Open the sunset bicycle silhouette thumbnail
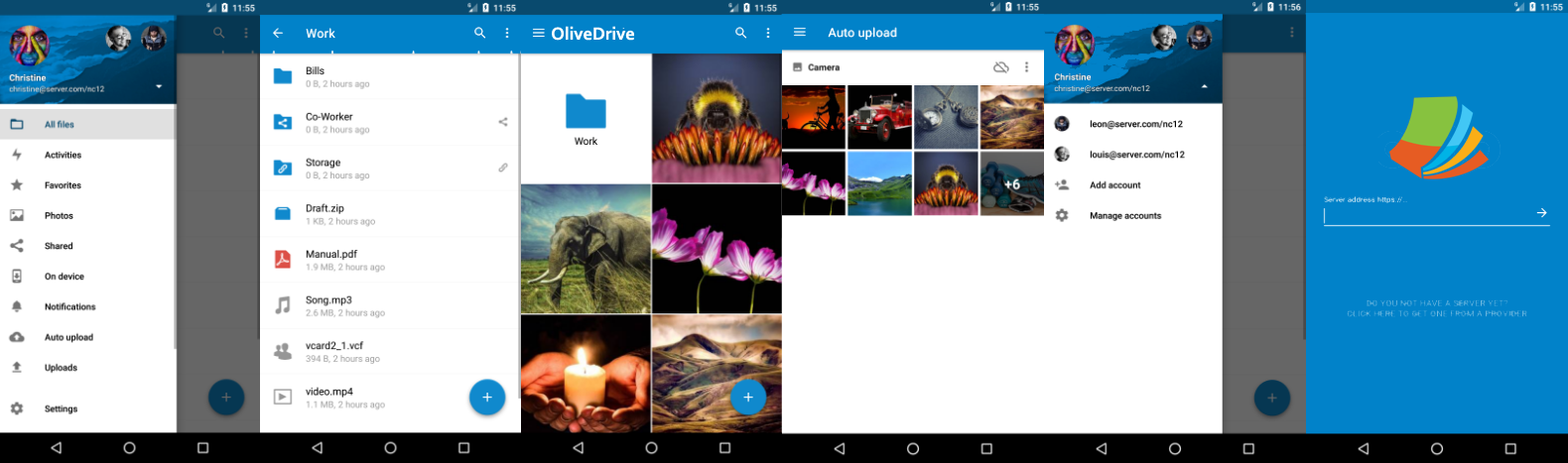 (x=814, y=117)
